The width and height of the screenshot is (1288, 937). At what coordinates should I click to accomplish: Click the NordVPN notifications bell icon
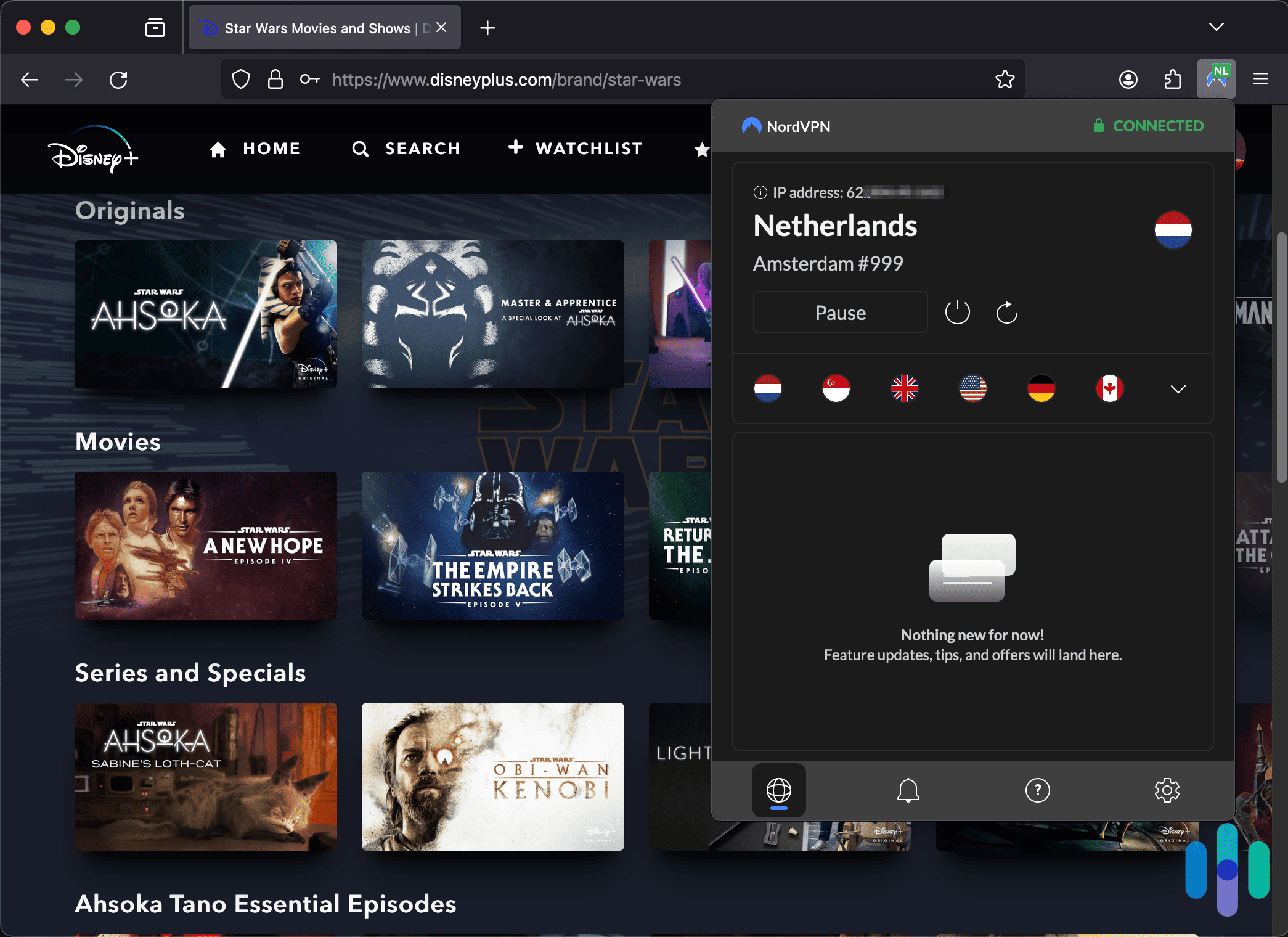[x=909, y=789]
